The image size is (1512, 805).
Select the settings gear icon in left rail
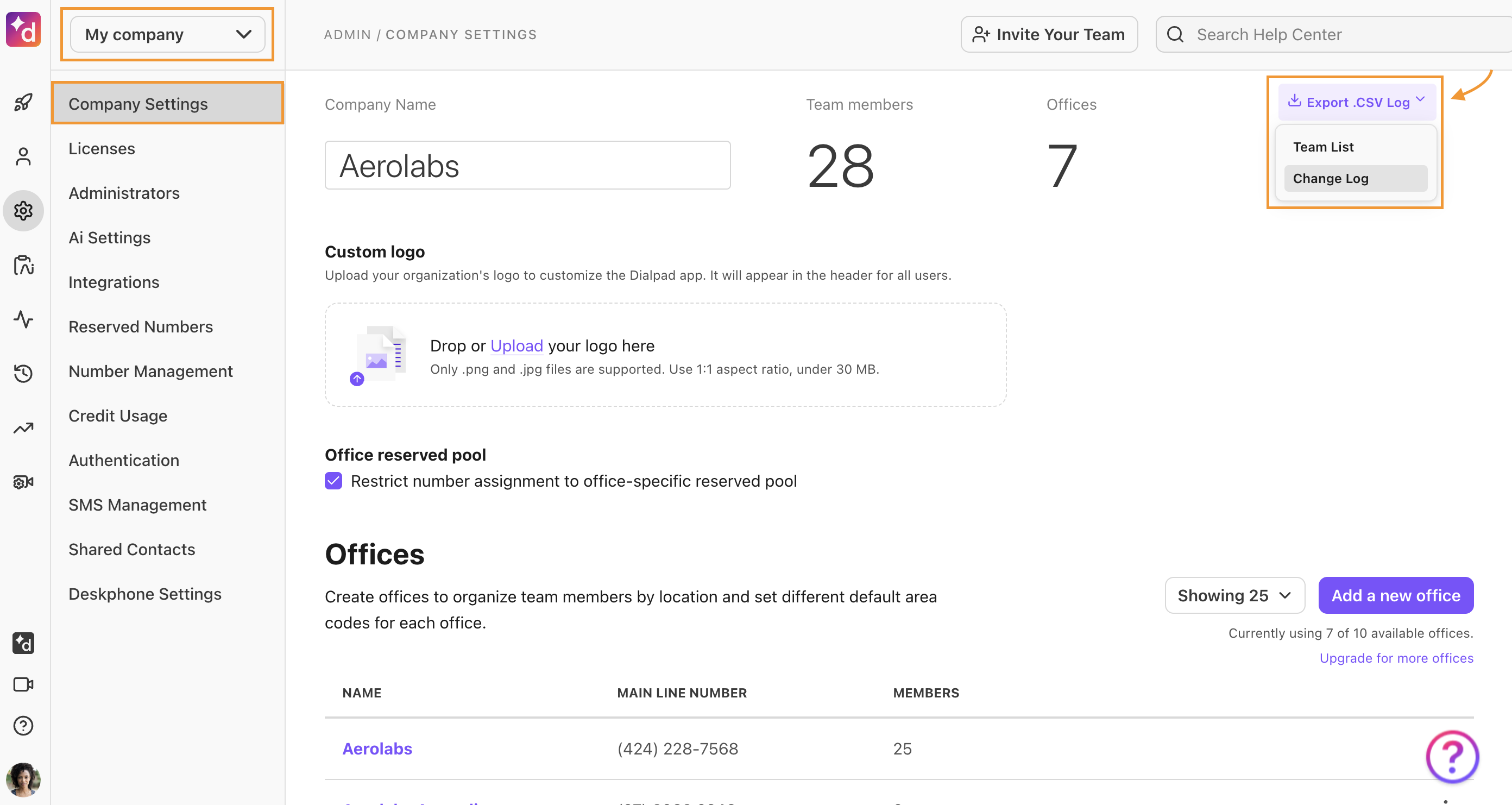23,210
